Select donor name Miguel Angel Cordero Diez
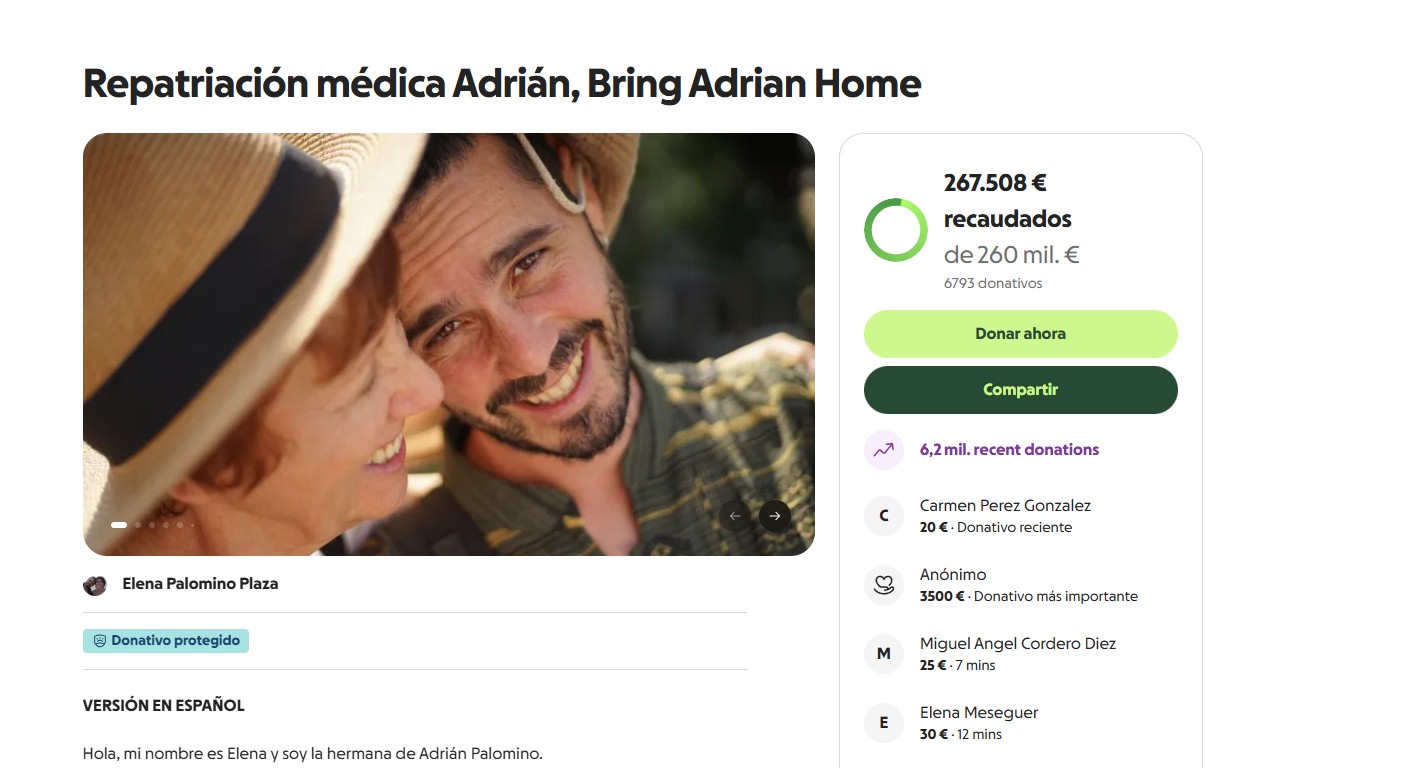The image size is (1402, 768). (x=1017, y=644)
